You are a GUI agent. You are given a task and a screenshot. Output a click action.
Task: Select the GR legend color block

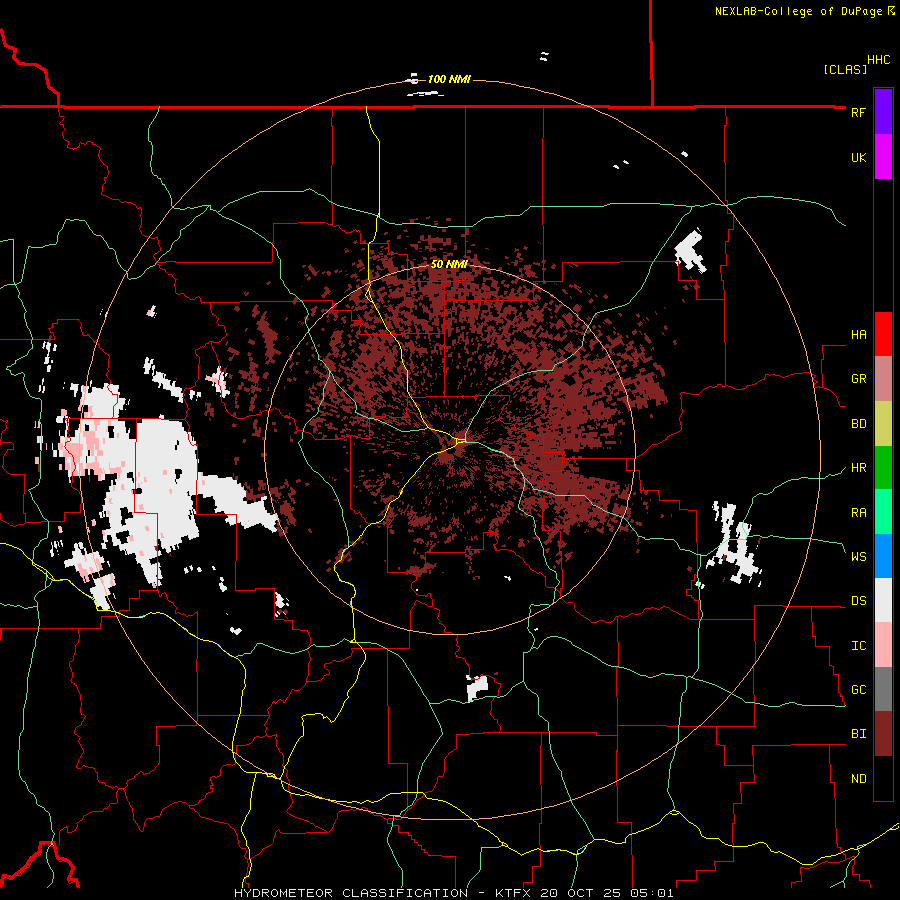click(883, 379)
